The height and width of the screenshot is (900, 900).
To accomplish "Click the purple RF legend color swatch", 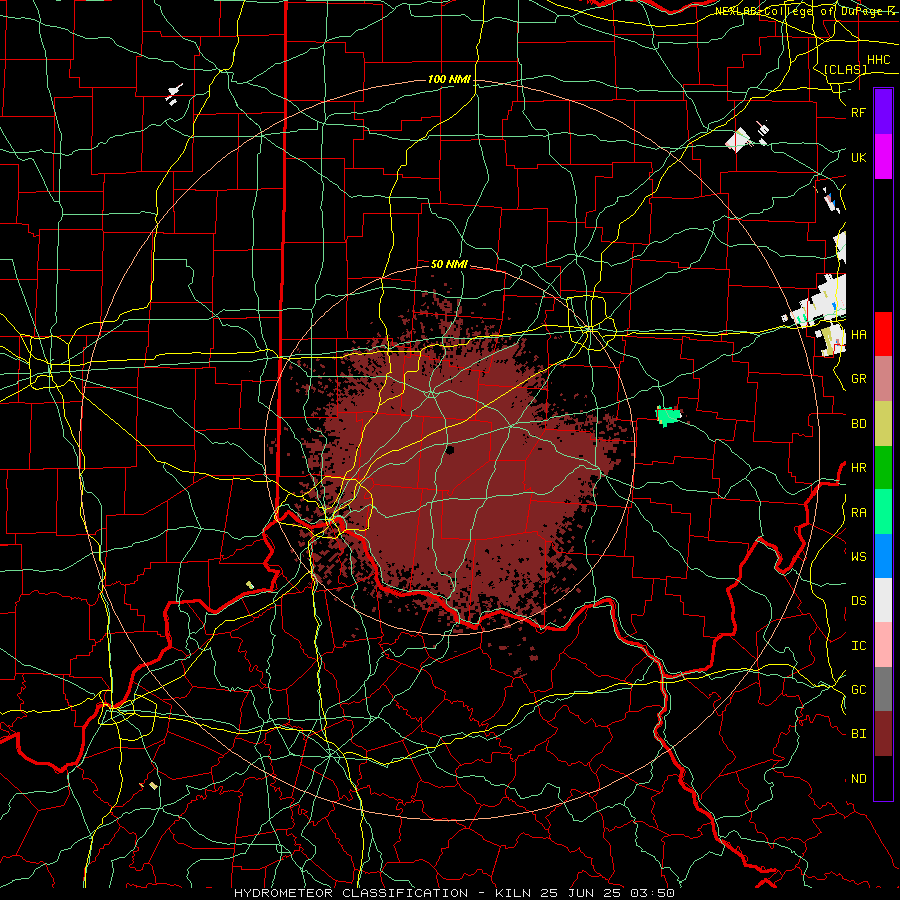I will pos(883,111).
